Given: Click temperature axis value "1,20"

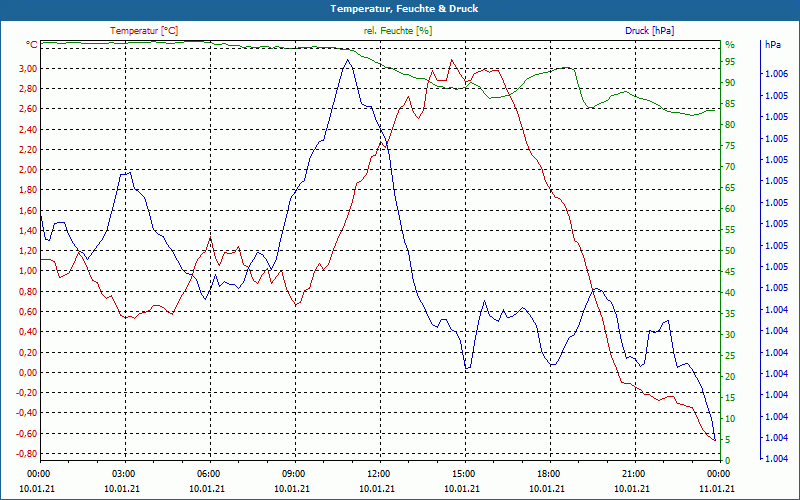Looking at the screenshot, I should tap(29, 251).
